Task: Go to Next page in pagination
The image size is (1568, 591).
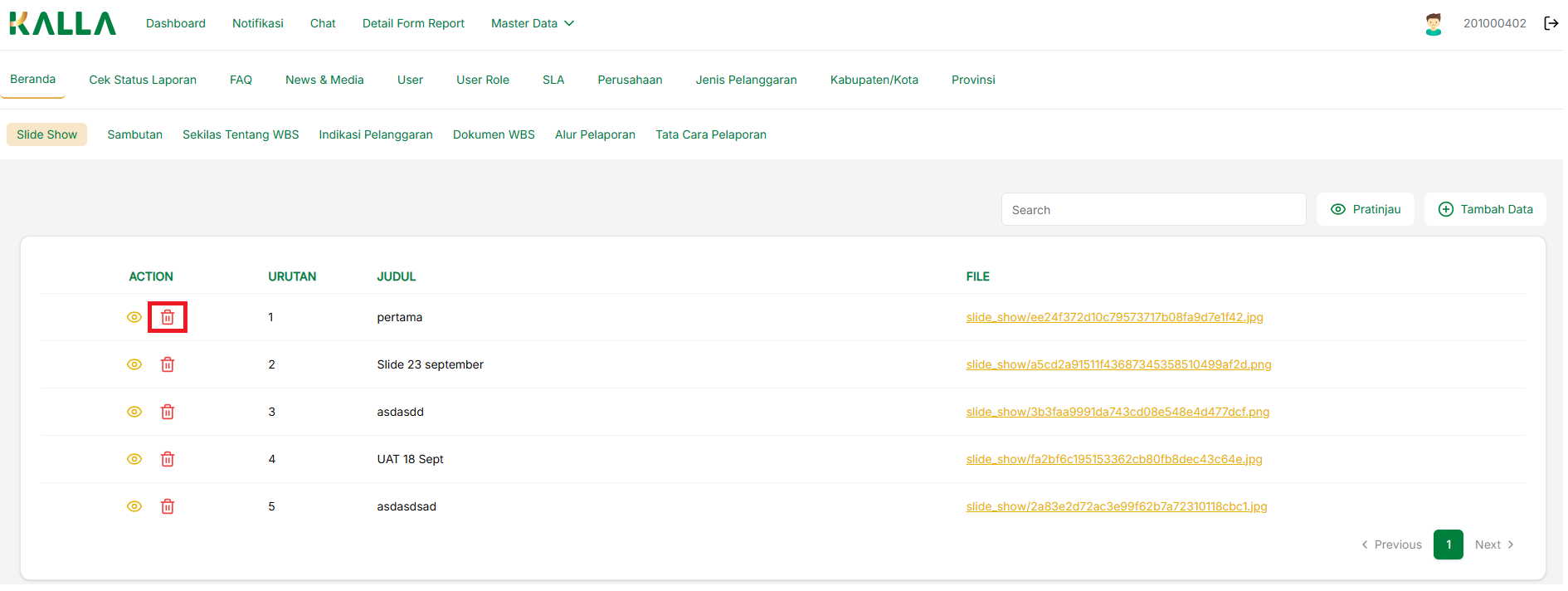Action: (x=1494, y=545)
